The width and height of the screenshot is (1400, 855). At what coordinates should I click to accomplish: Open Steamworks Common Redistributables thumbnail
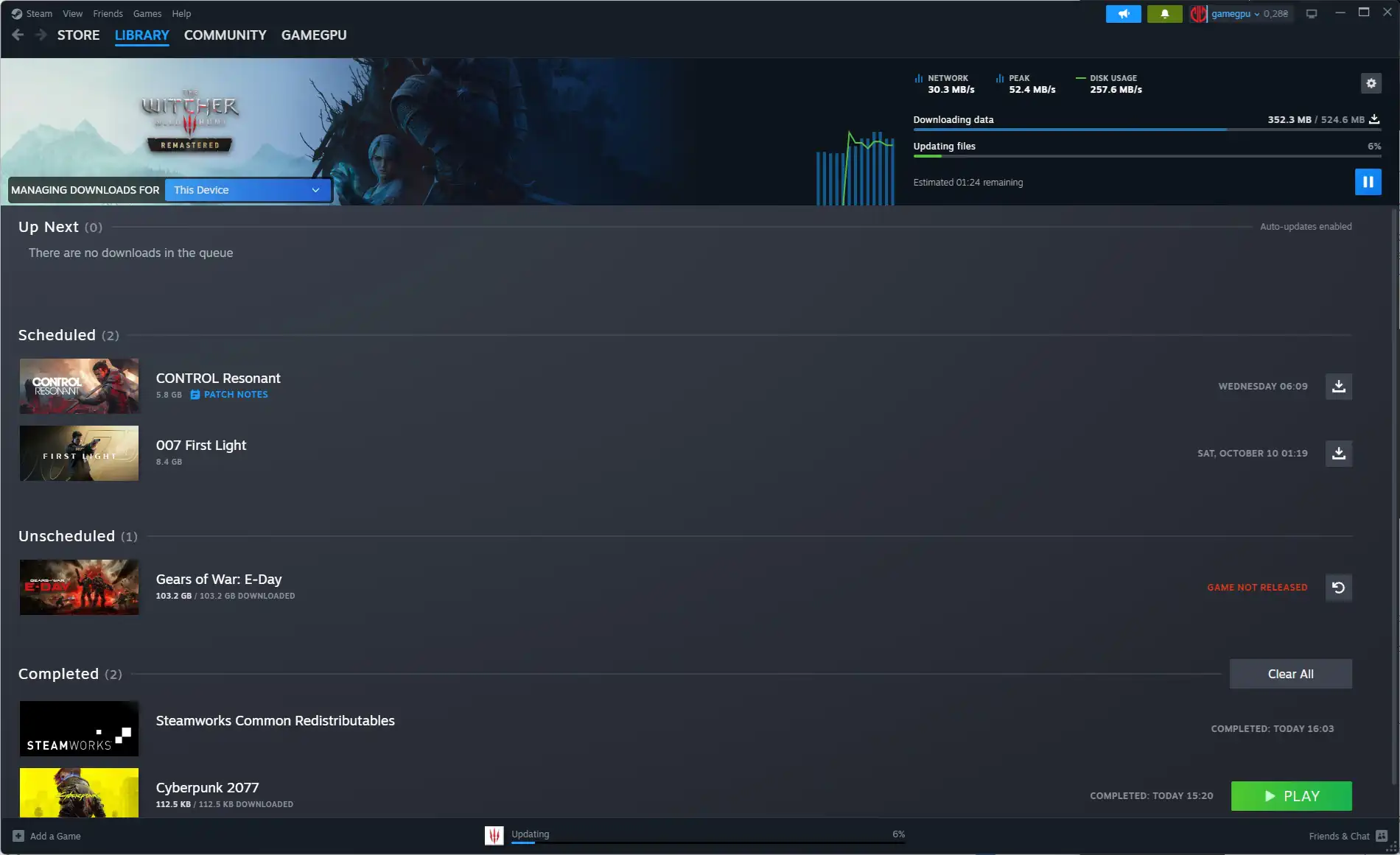tap(79, 728)
